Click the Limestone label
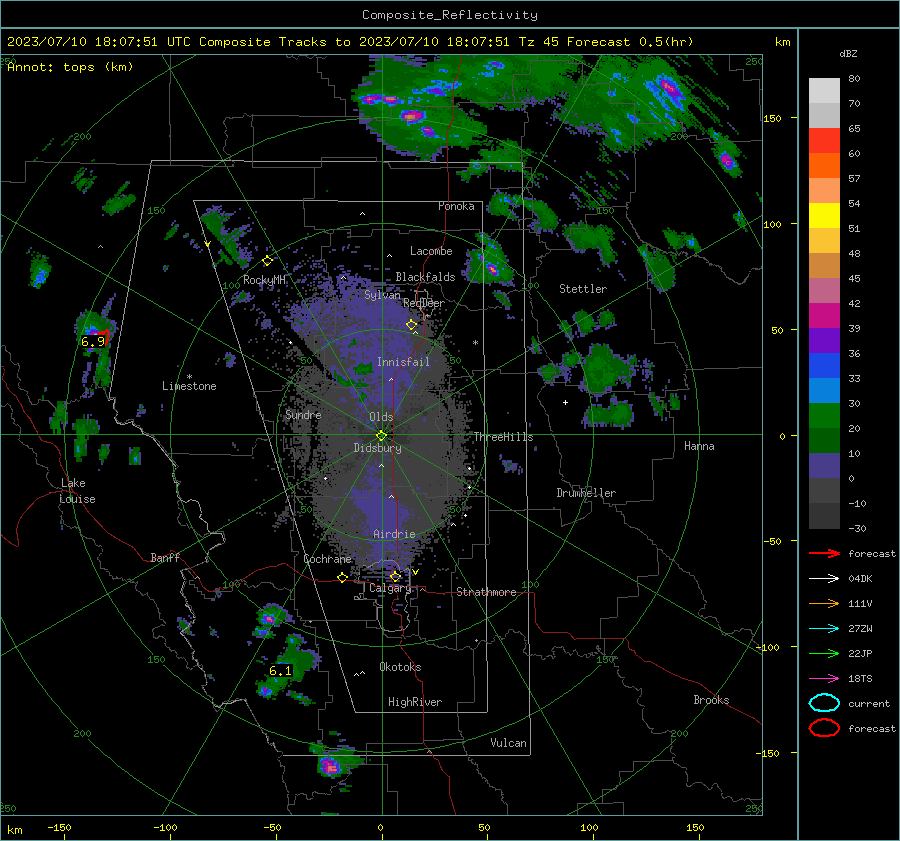 point(189,386)
